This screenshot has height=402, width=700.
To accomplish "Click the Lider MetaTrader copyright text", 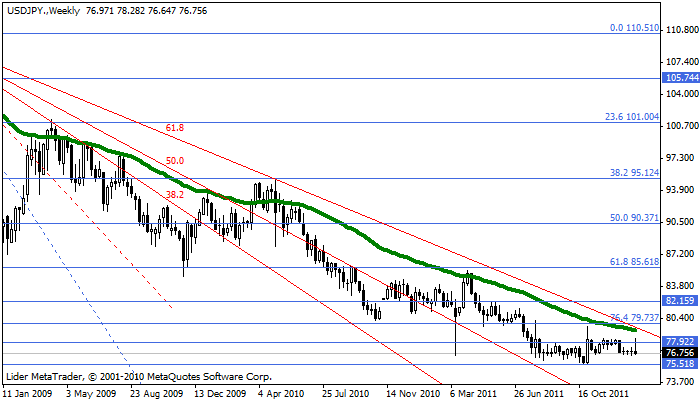I will [139, 377].
